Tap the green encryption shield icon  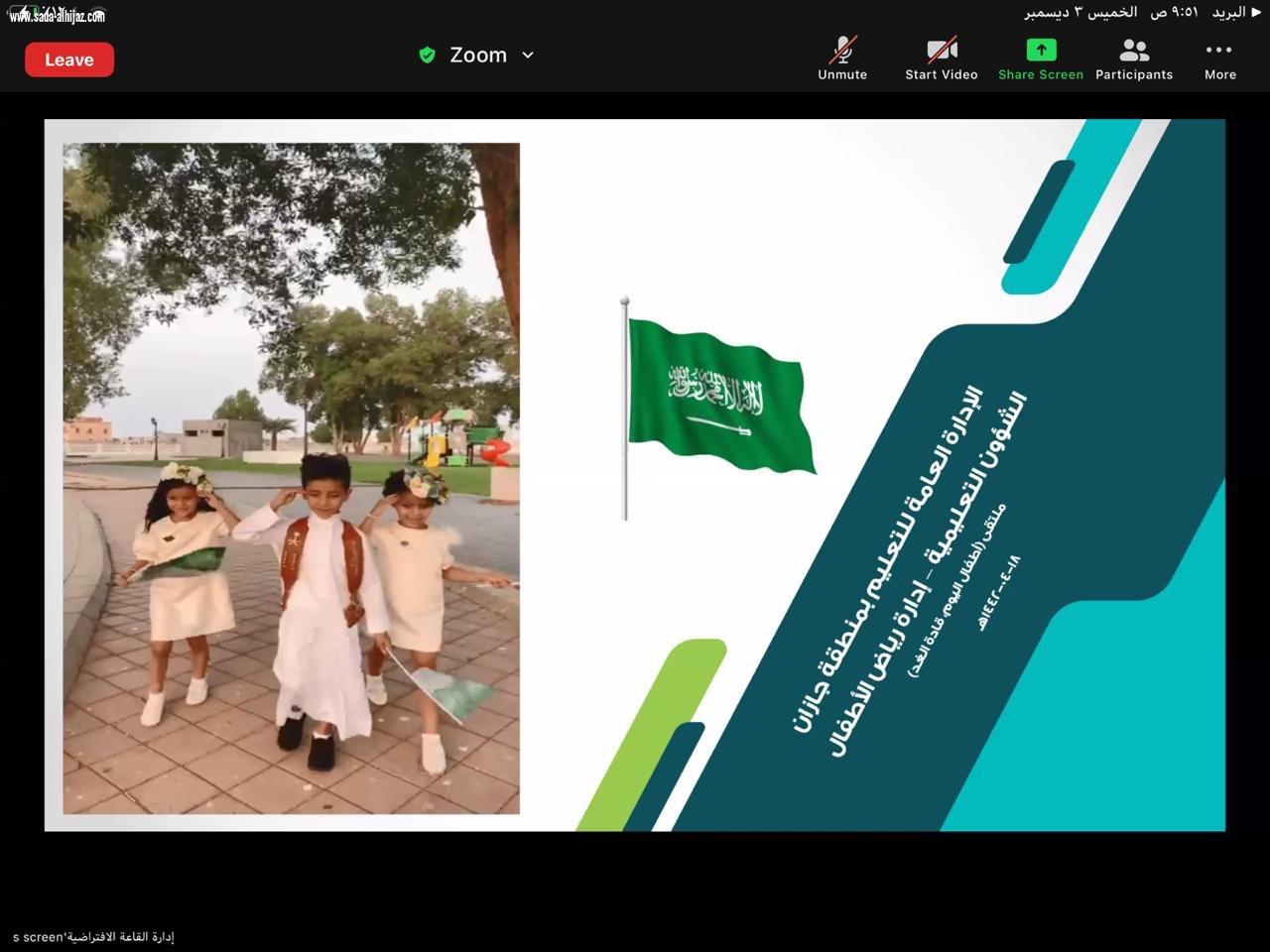click(428, 56)
